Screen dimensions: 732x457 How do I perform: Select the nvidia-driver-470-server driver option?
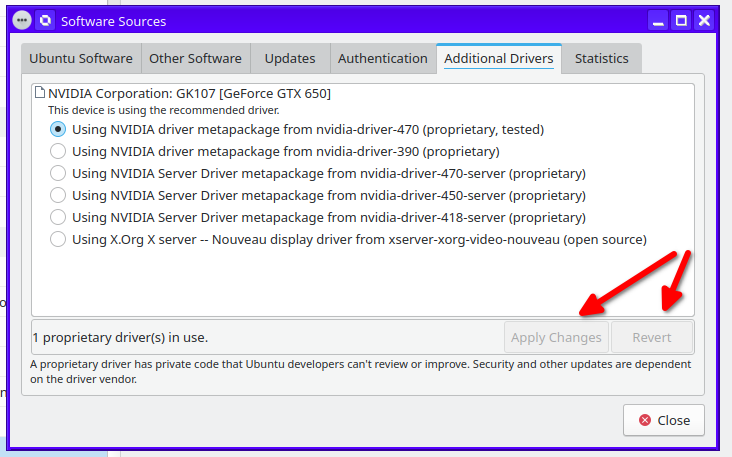point(58,173)
